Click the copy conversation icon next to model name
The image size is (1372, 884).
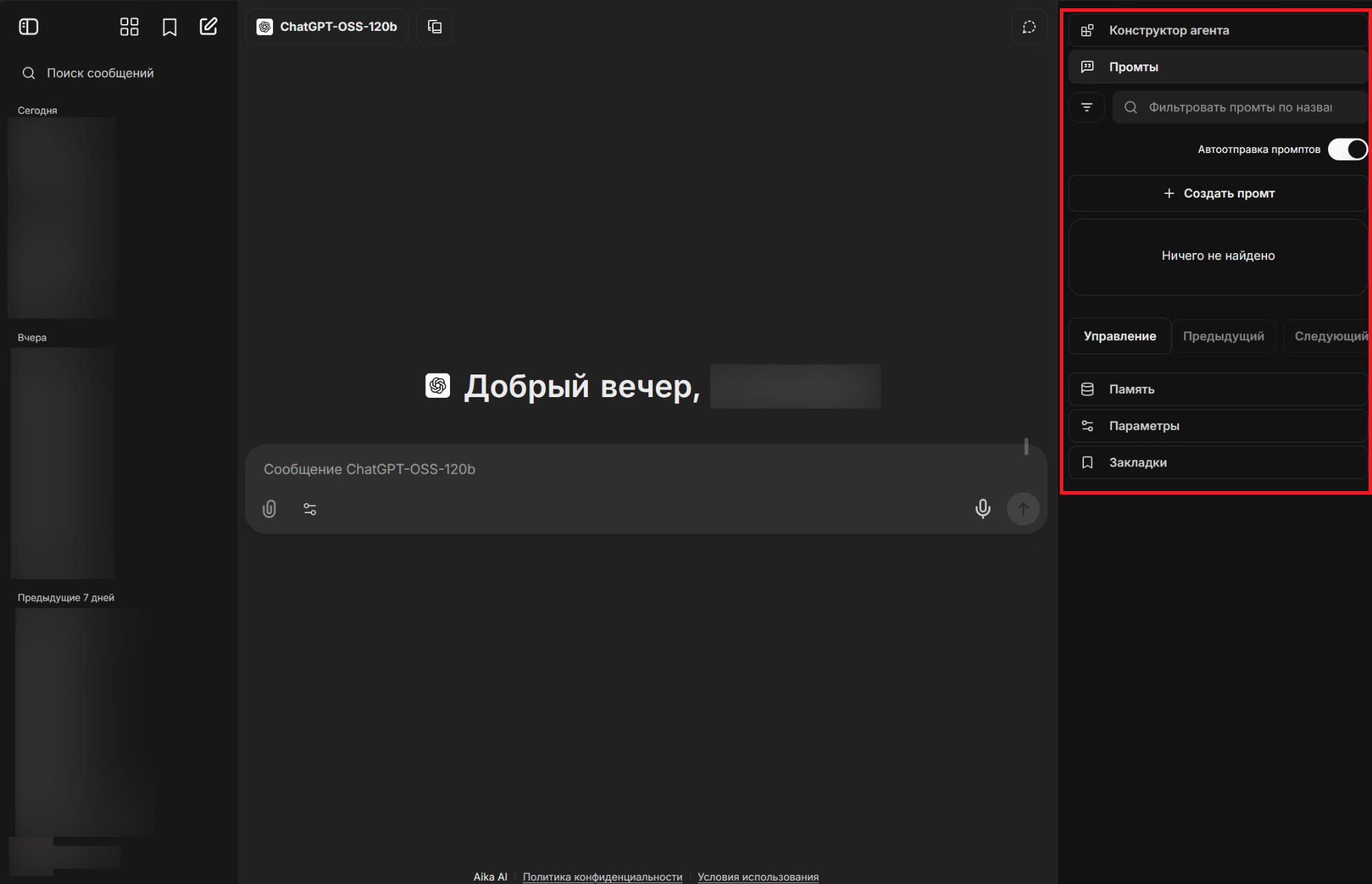pyautogui.click(x=434, y=27)
